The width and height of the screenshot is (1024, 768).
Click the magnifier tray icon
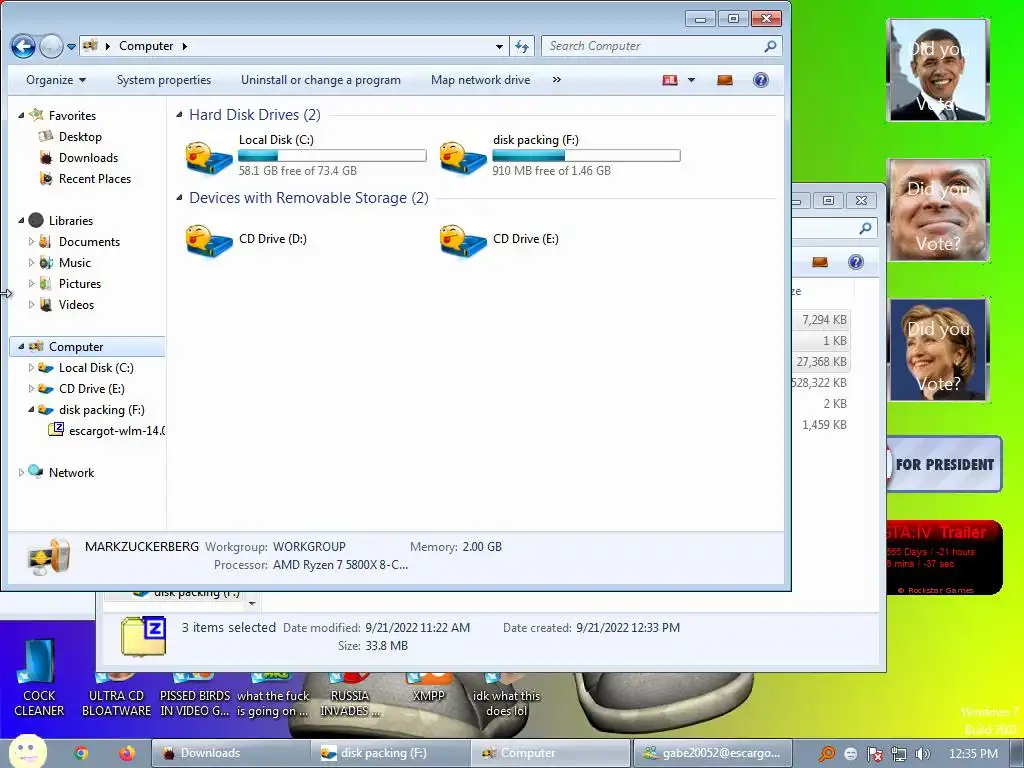[x=827, y=754]
